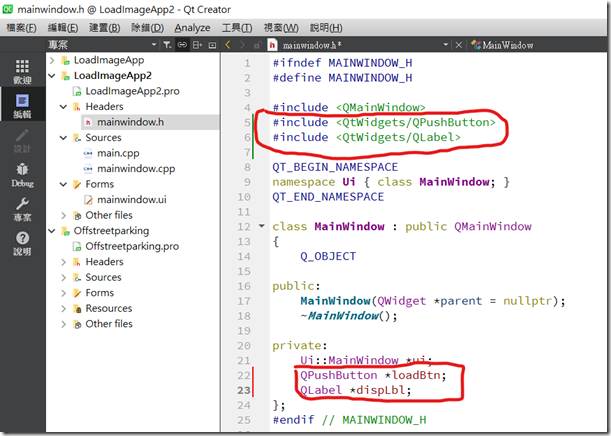Open the 工具(T) menu
Image resolution: width=611 pixels, height=436 pixels.
236,28
